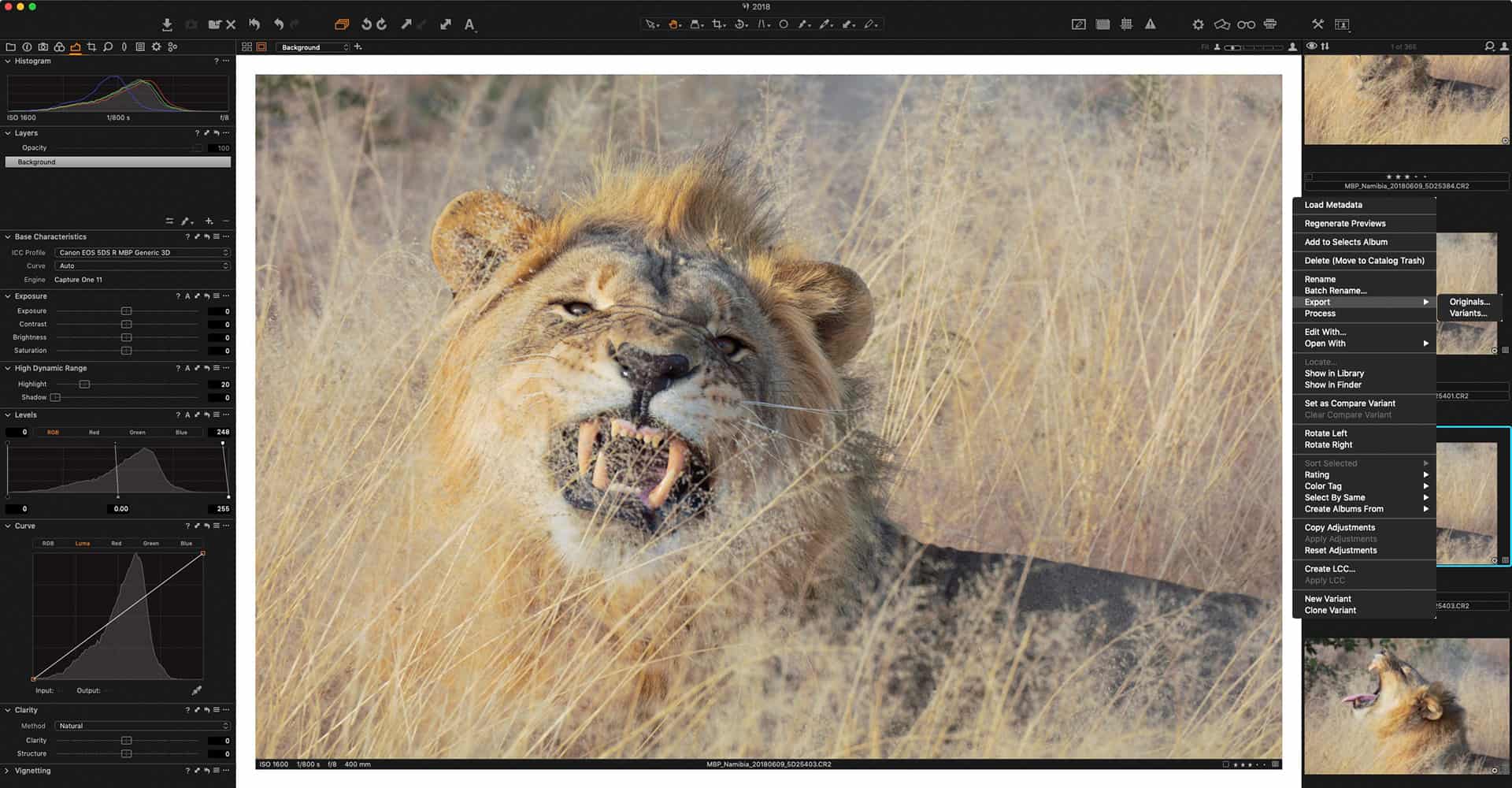This screenshot has width=1512, height=788.
Task: Expand the Vignetting panel
Action: pyautogui.click(x=8, y=771)
